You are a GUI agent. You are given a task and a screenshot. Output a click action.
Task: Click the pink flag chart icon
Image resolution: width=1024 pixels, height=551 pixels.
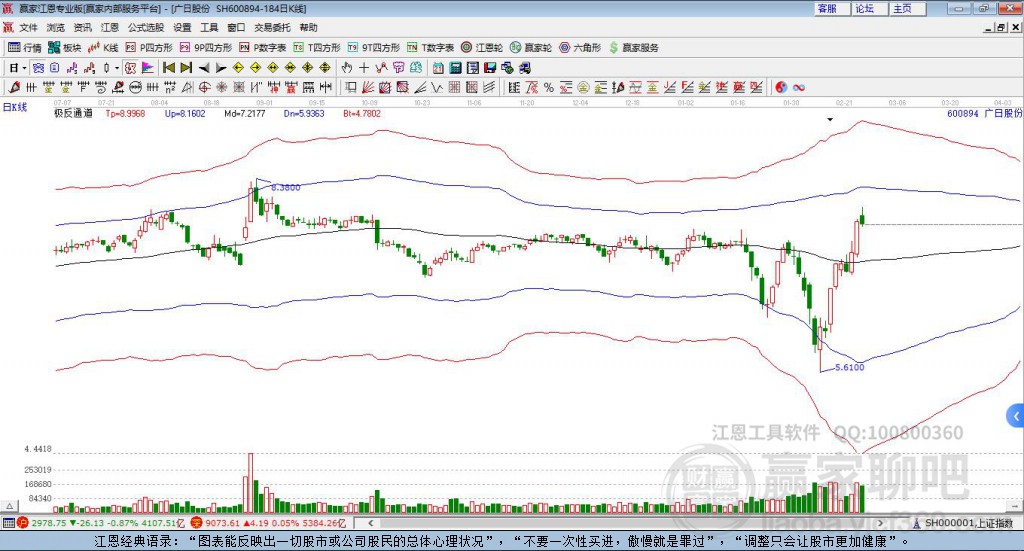pyautogui.click(x=148, y=68)
